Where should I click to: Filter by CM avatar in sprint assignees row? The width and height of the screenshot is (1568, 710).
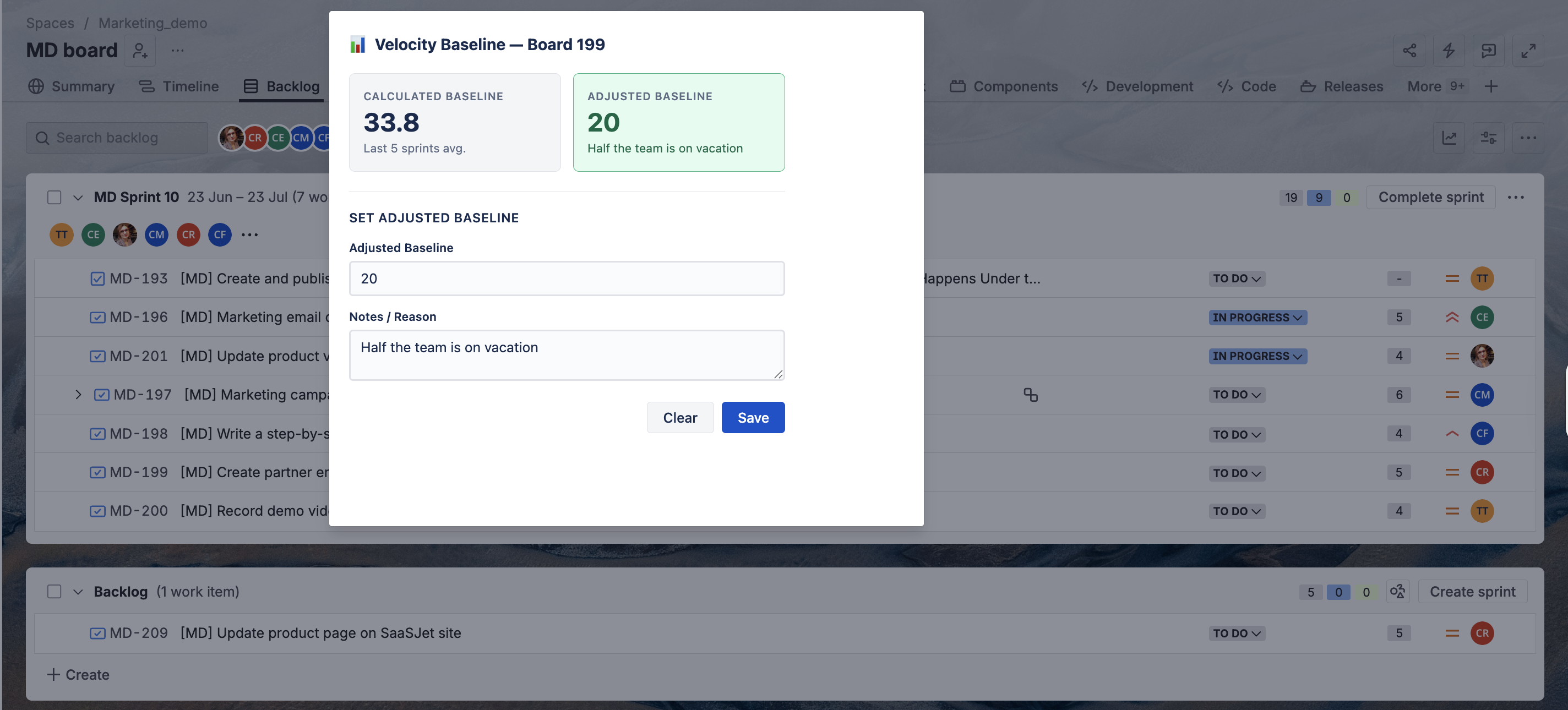tap(156, 235)
